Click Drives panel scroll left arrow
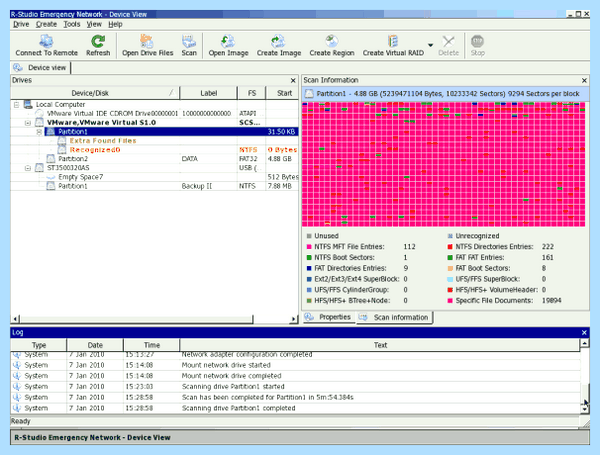 point(15,318)
